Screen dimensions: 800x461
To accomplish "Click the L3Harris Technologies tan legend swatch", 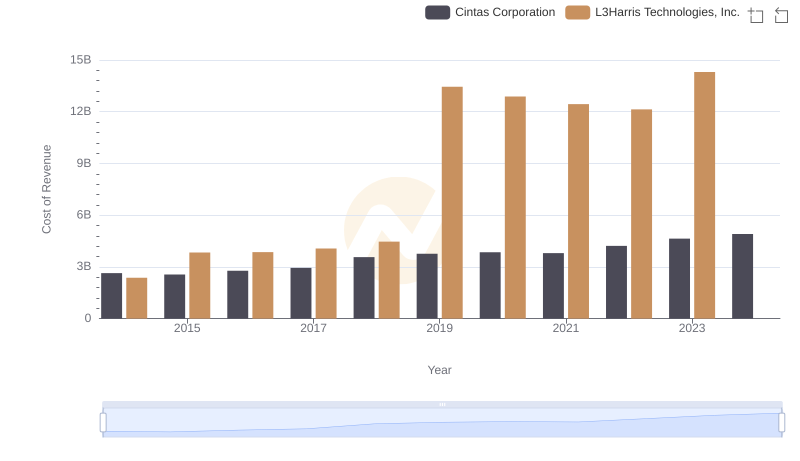I will click(x=577, y=12).
